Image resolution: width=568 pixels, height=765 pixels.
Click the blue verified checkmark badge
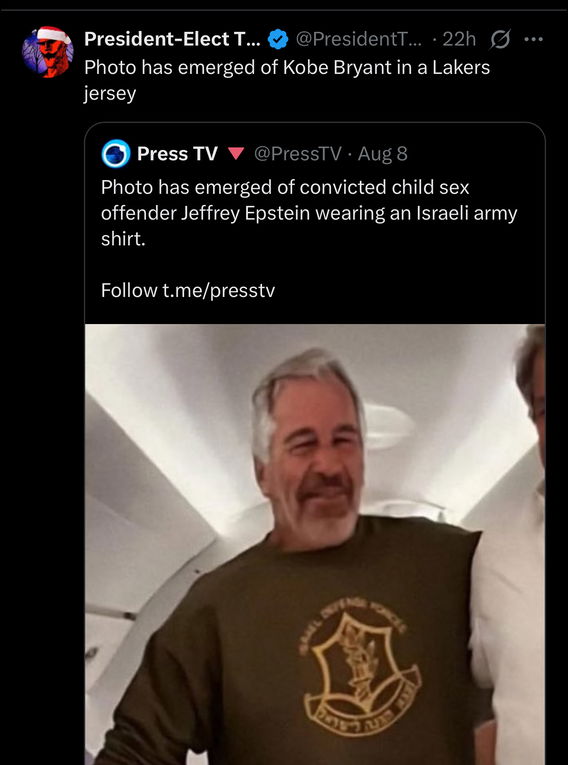pos(278,39)
